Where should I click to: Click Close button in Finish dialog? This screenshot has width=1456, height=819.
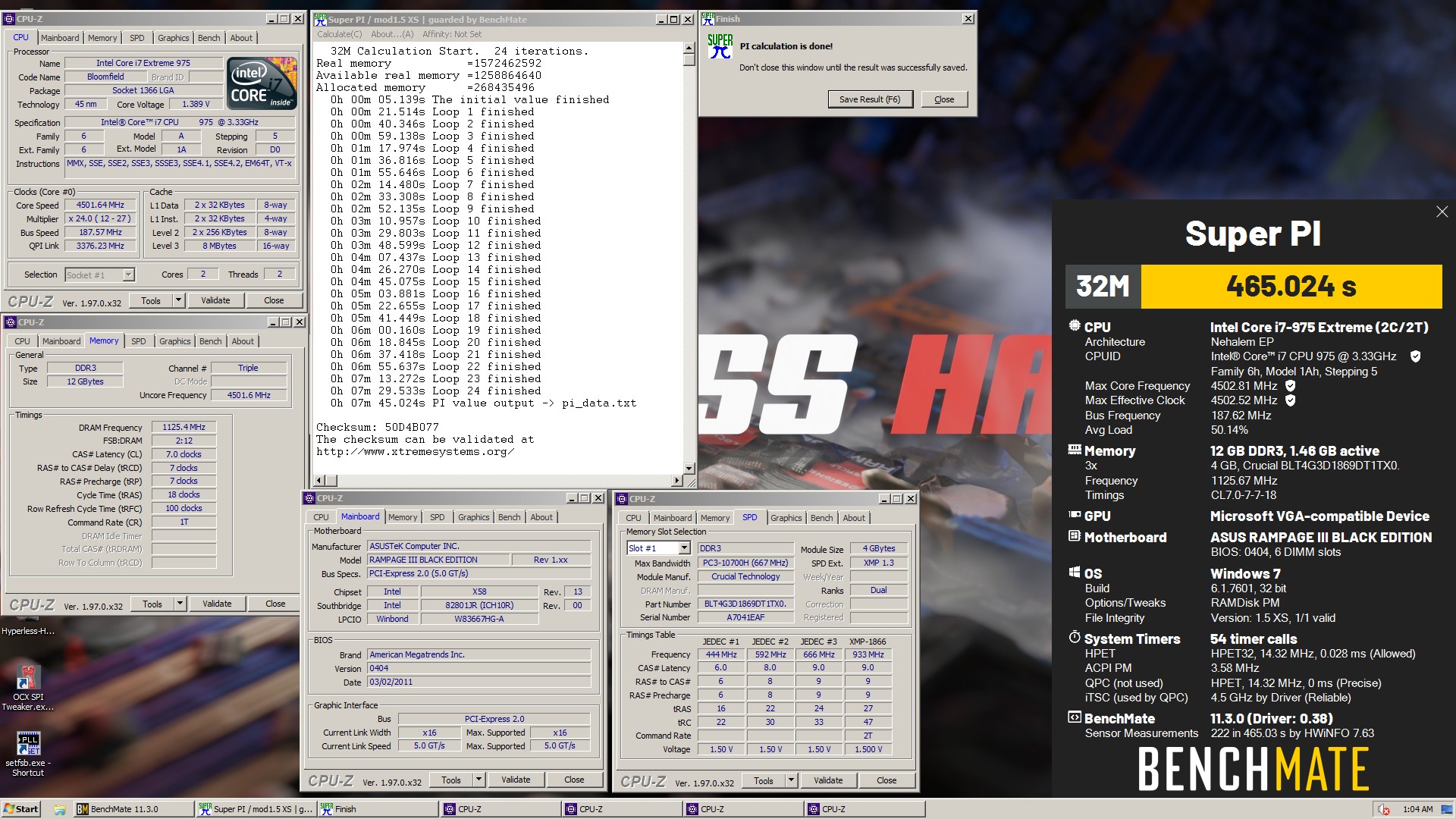tap(944, 99)
